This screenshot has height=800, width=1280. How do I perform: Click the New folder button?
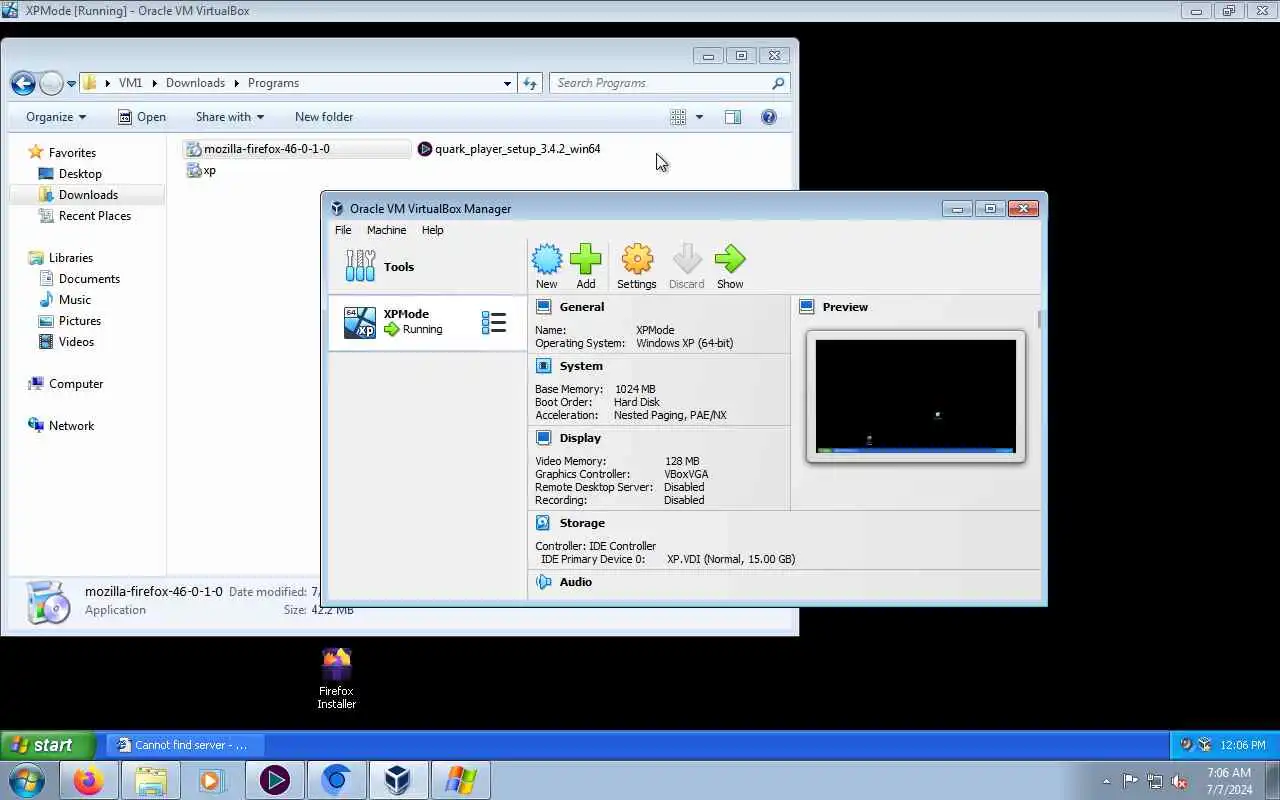point(324,117)
